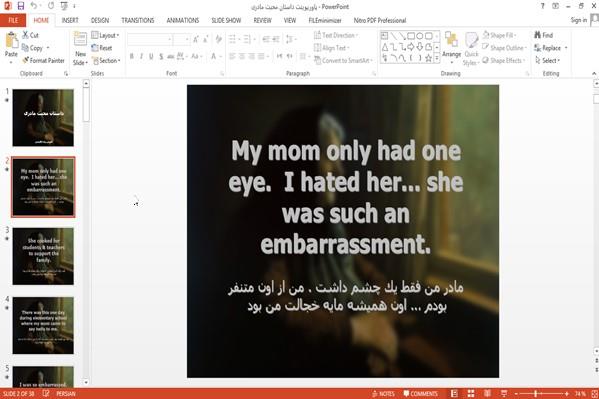Viewport: 599px width, 399px height.
Task: Toggle the Notes pane in status bar
Action: click(x=383, y=394)
